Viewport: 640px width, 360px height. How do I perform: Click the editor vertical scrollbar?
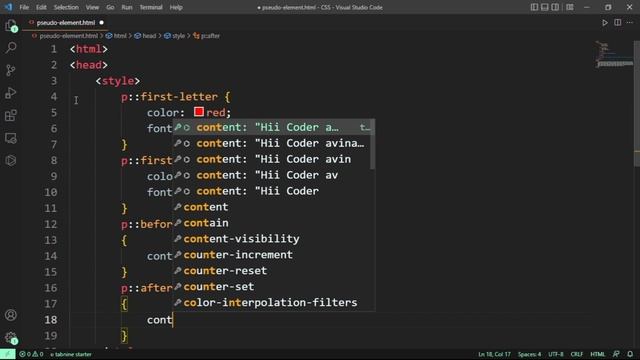pos(636,104)
